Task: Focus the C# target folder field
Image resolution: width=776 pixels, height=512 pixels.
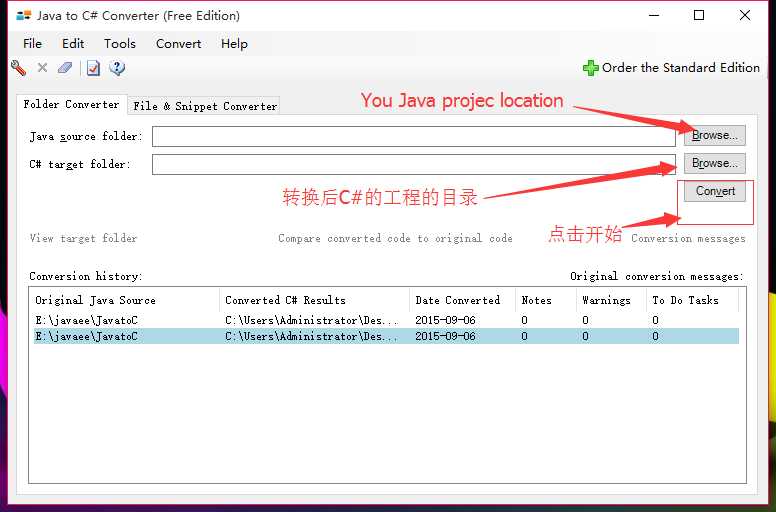Action: coord(413,164)
